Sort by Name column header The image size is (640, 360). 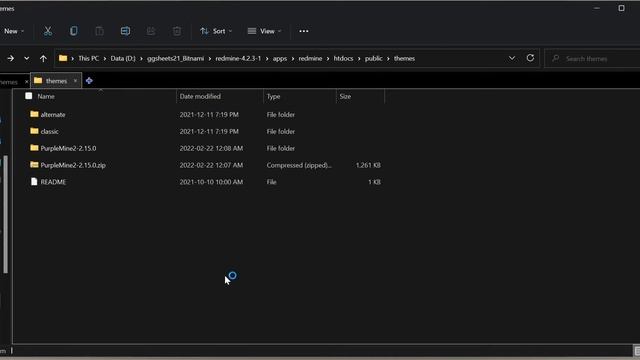tap(46, 96)
